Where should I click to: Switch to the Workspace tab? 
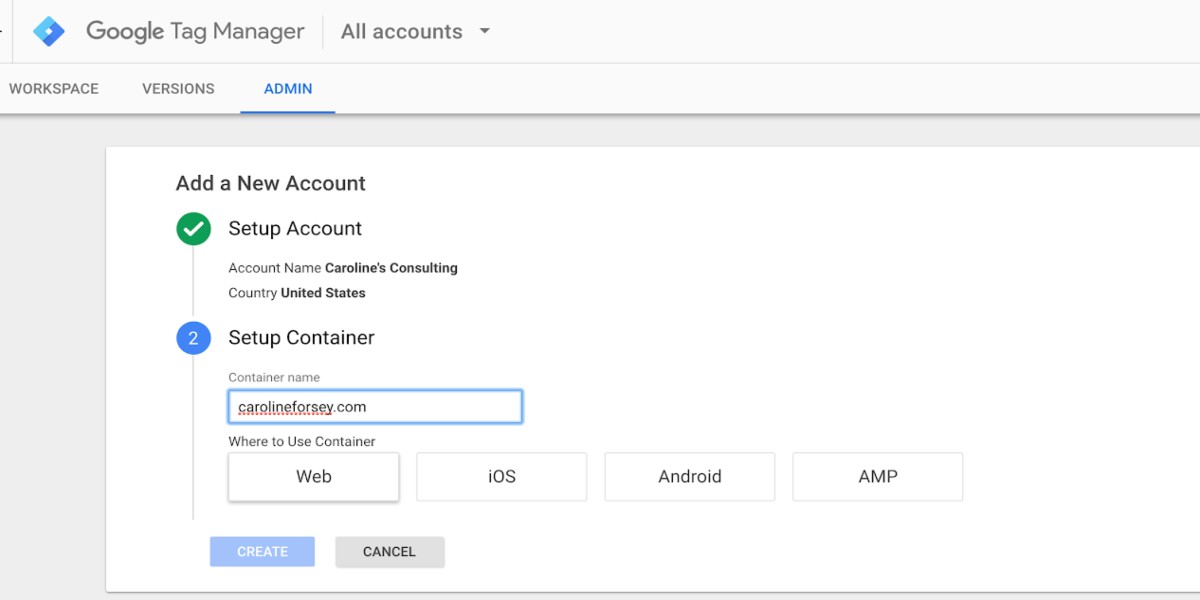[x=54, y=89]
